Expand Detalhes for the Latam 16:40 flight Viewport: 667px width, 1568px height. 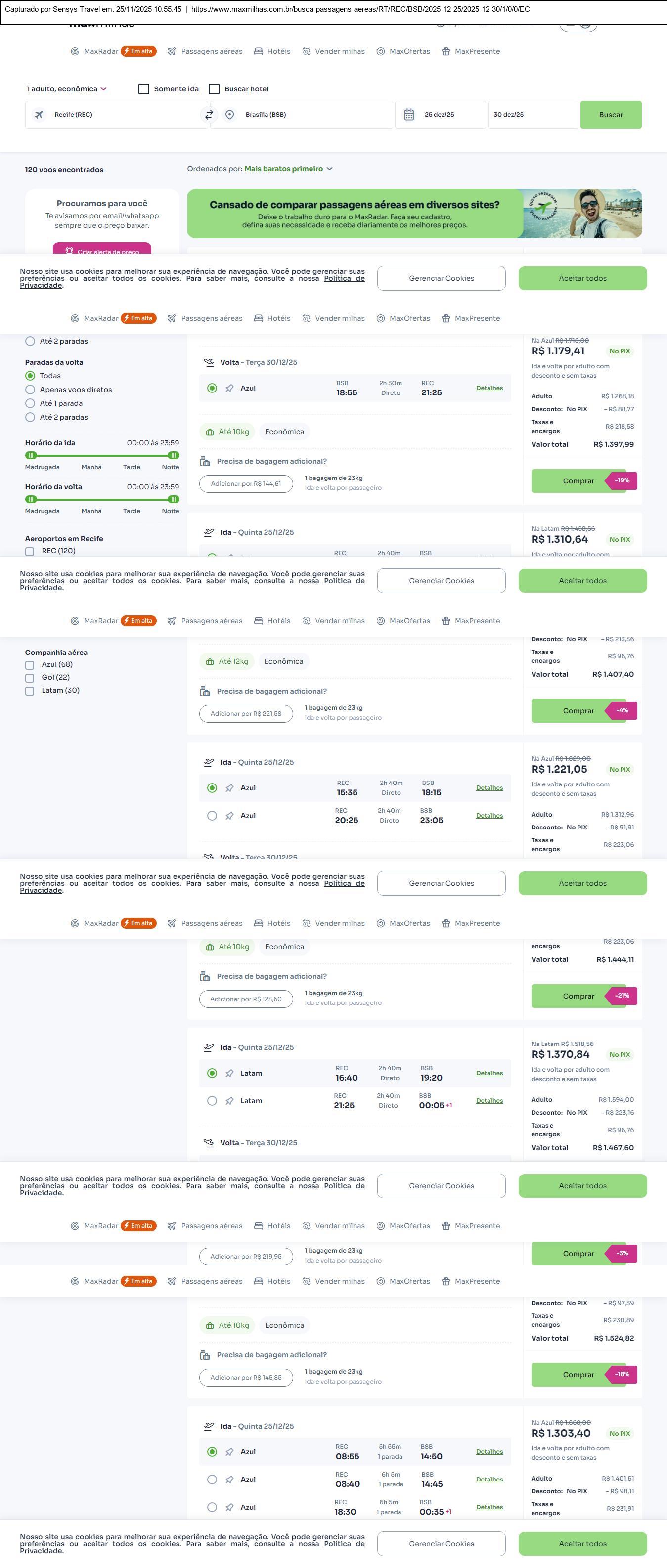click(489, 1073)
